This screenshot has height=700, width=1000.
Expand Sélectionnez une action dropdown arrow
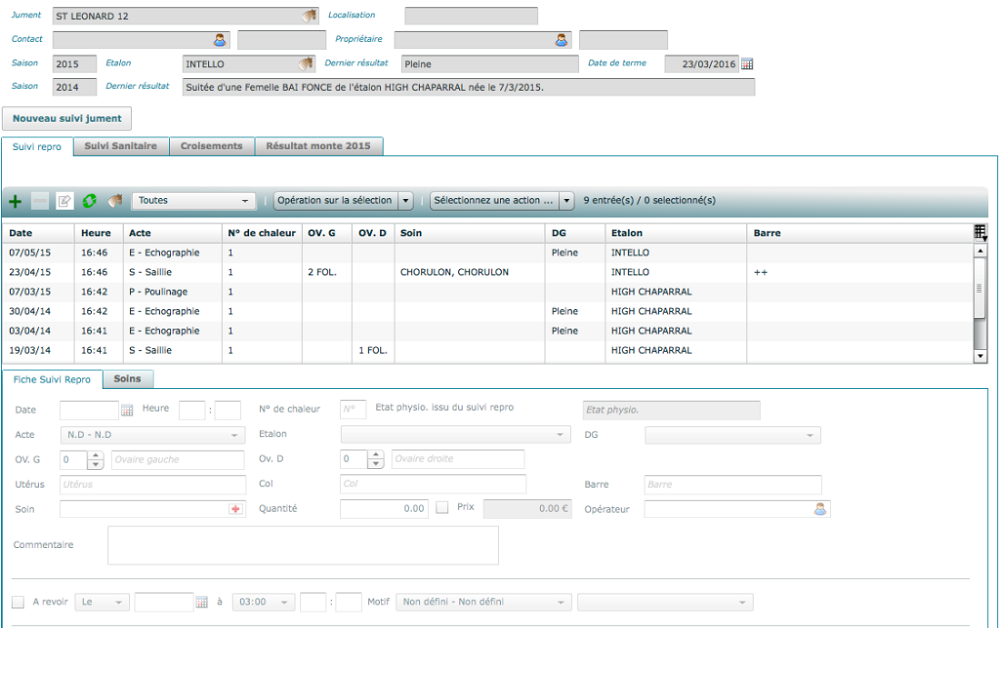pyautogui.click(x=566, y=201)
